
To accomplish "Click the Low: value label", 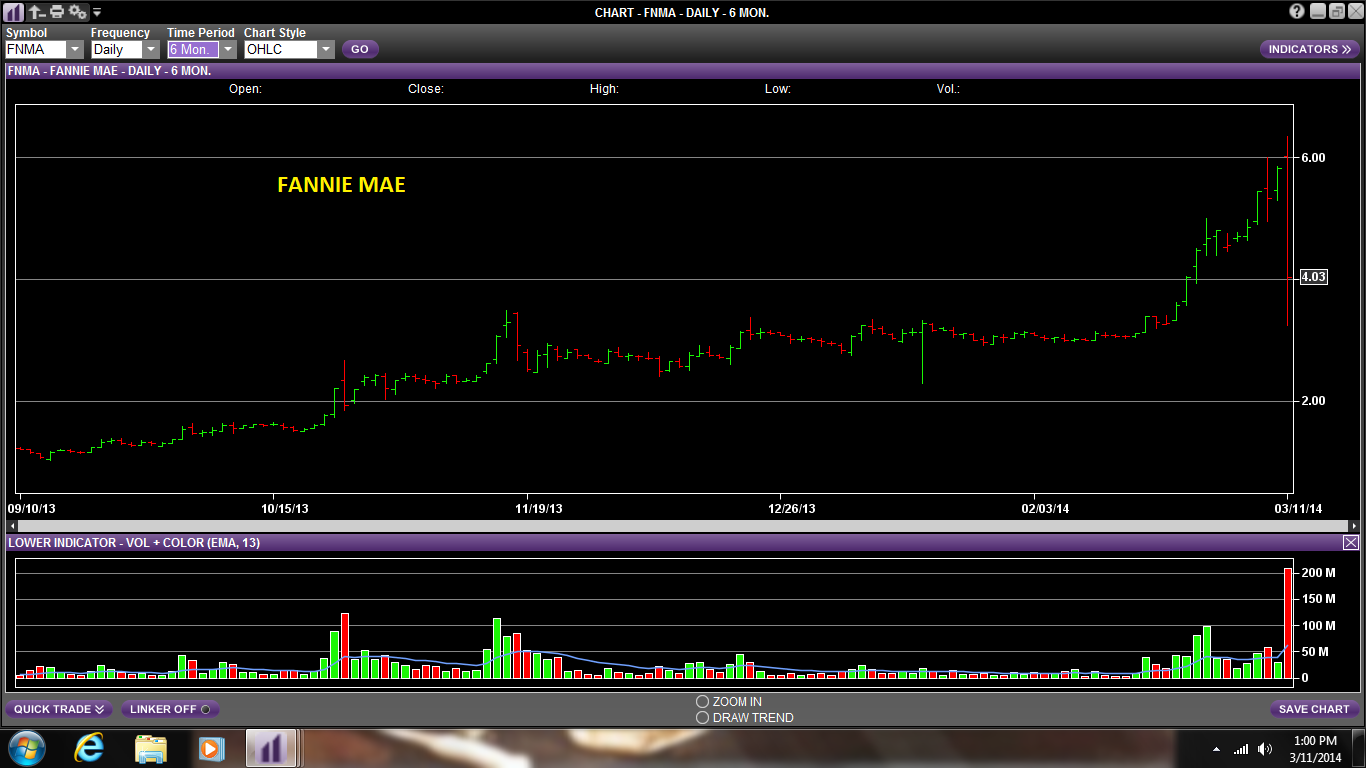I will pos(778,89).
